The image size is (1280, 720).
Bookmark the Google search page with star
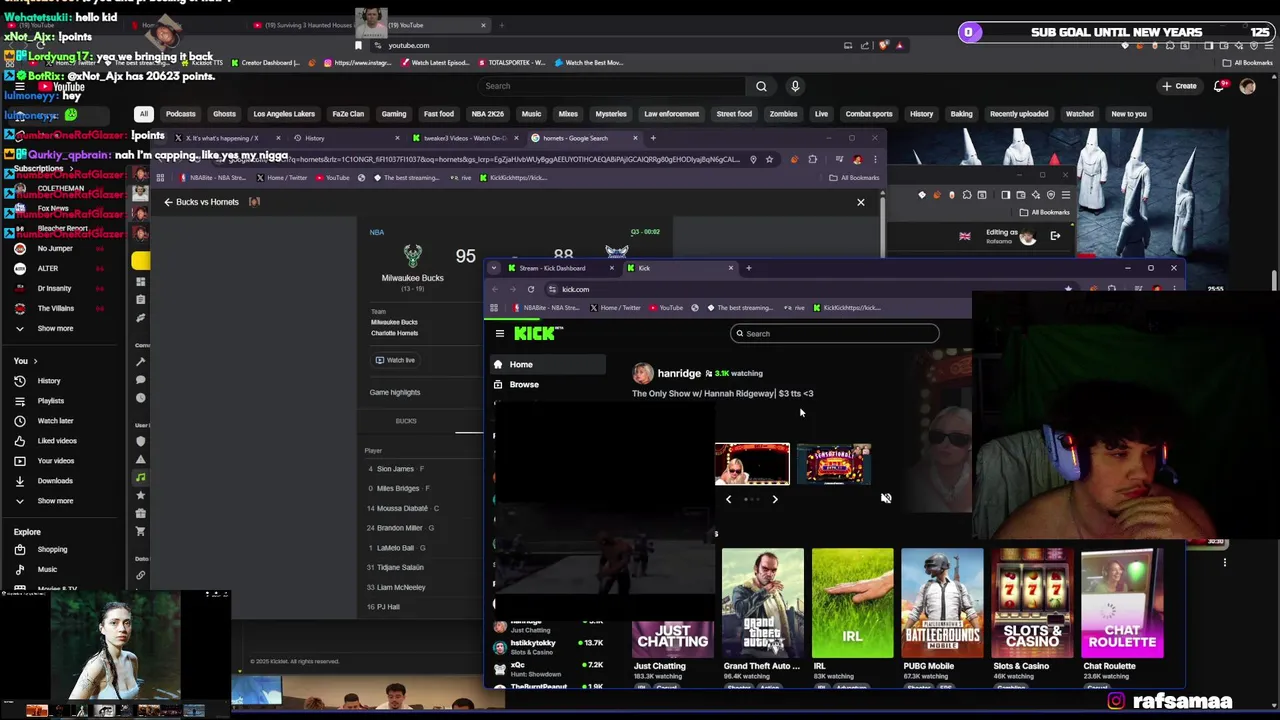[x=769, y=159]
